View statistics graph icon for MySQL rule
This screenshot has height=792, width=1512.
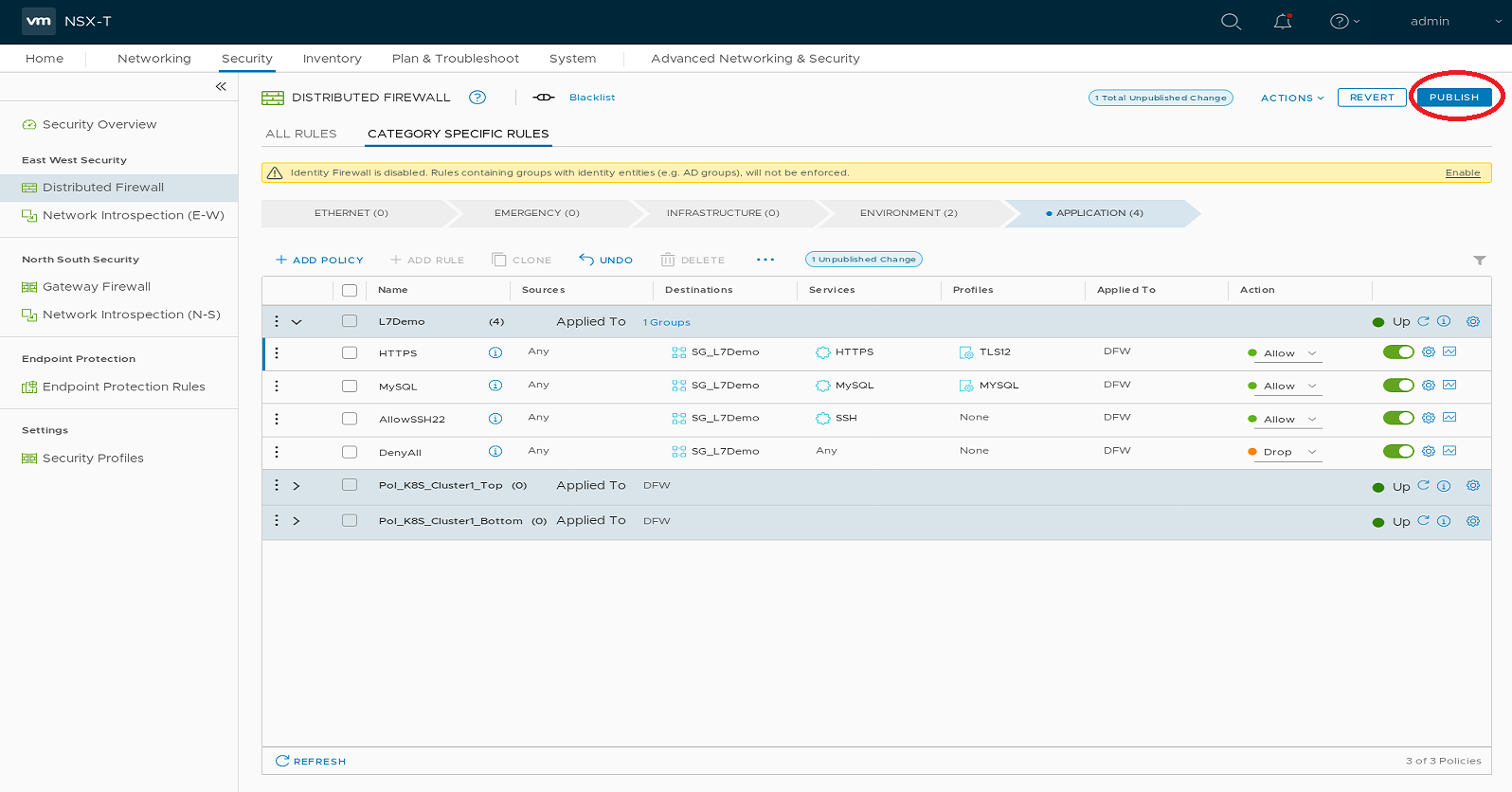pos(1449,385)
